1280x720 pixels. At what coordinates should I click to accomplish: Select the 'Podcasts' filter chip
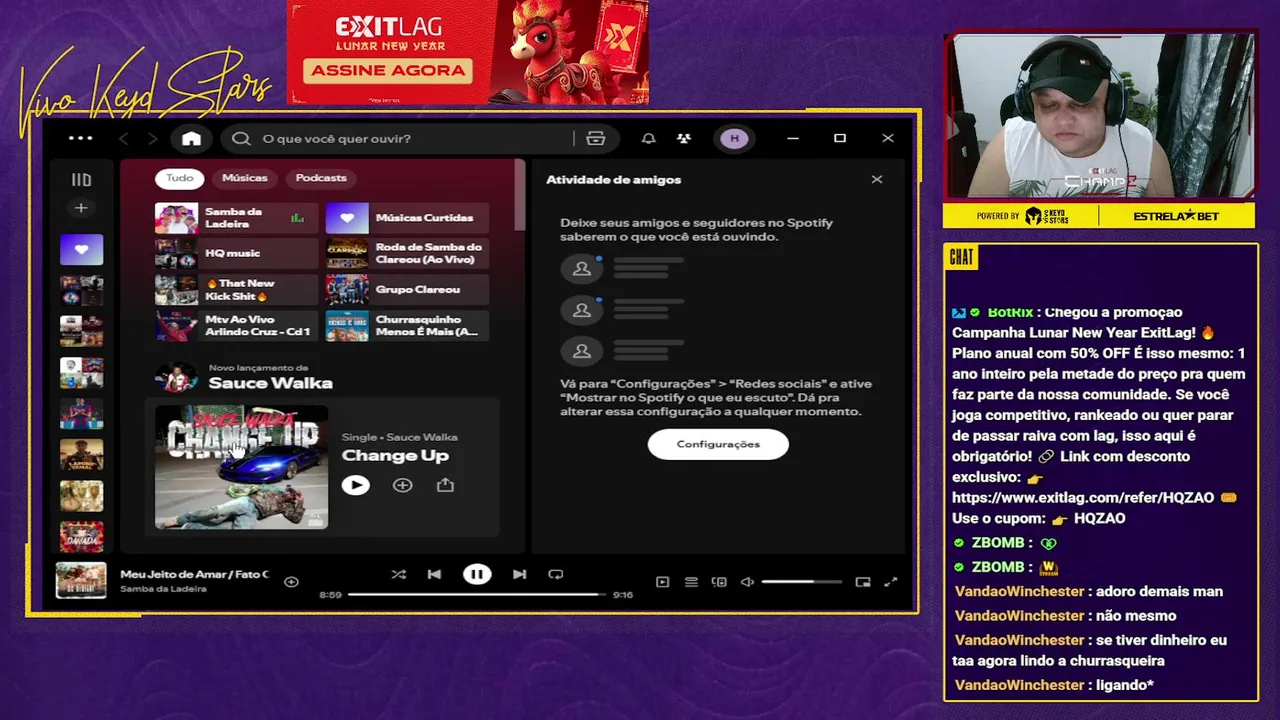[x=321, y=178]
